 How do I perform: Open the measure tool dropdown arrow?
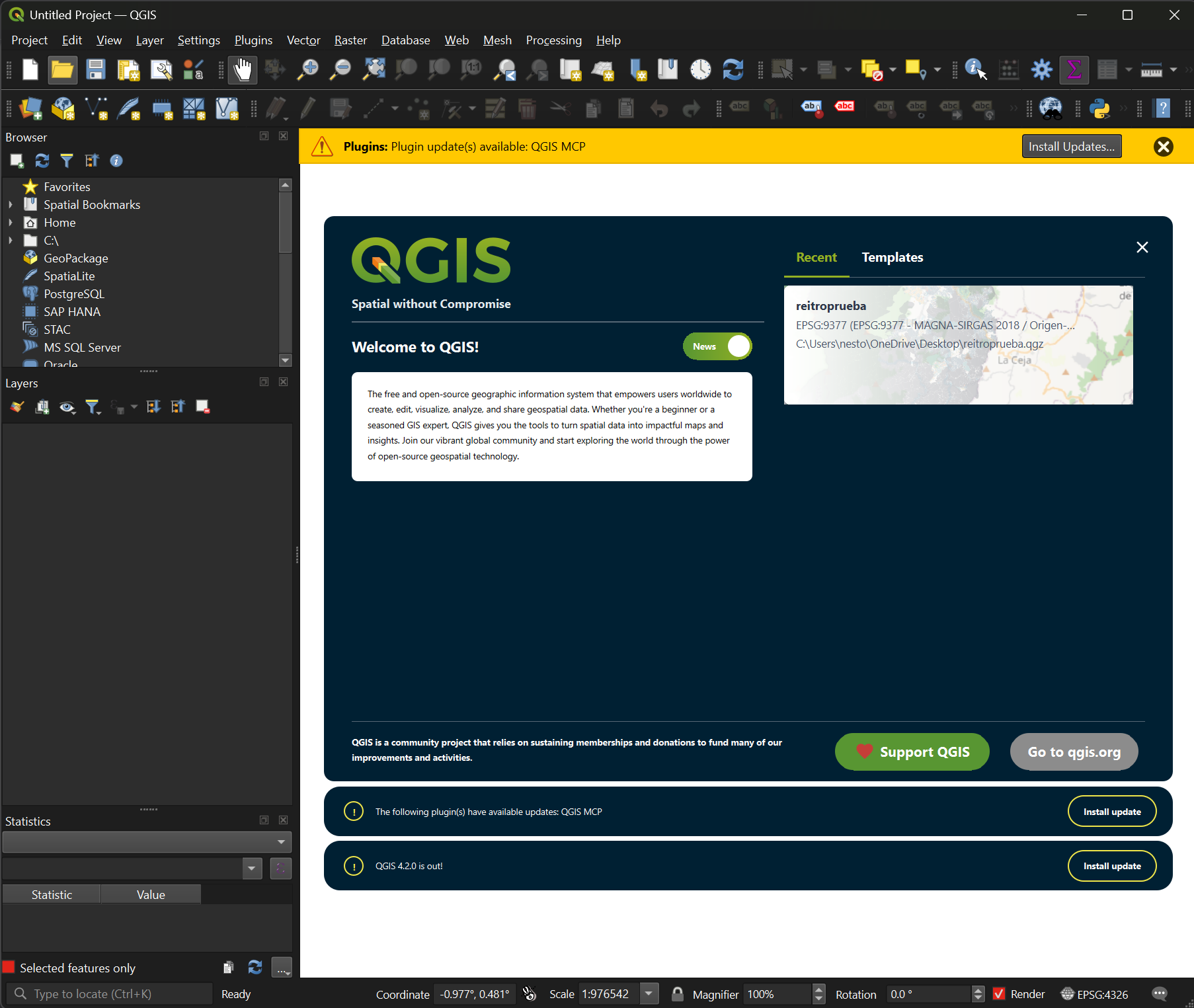pos(1174,69)
